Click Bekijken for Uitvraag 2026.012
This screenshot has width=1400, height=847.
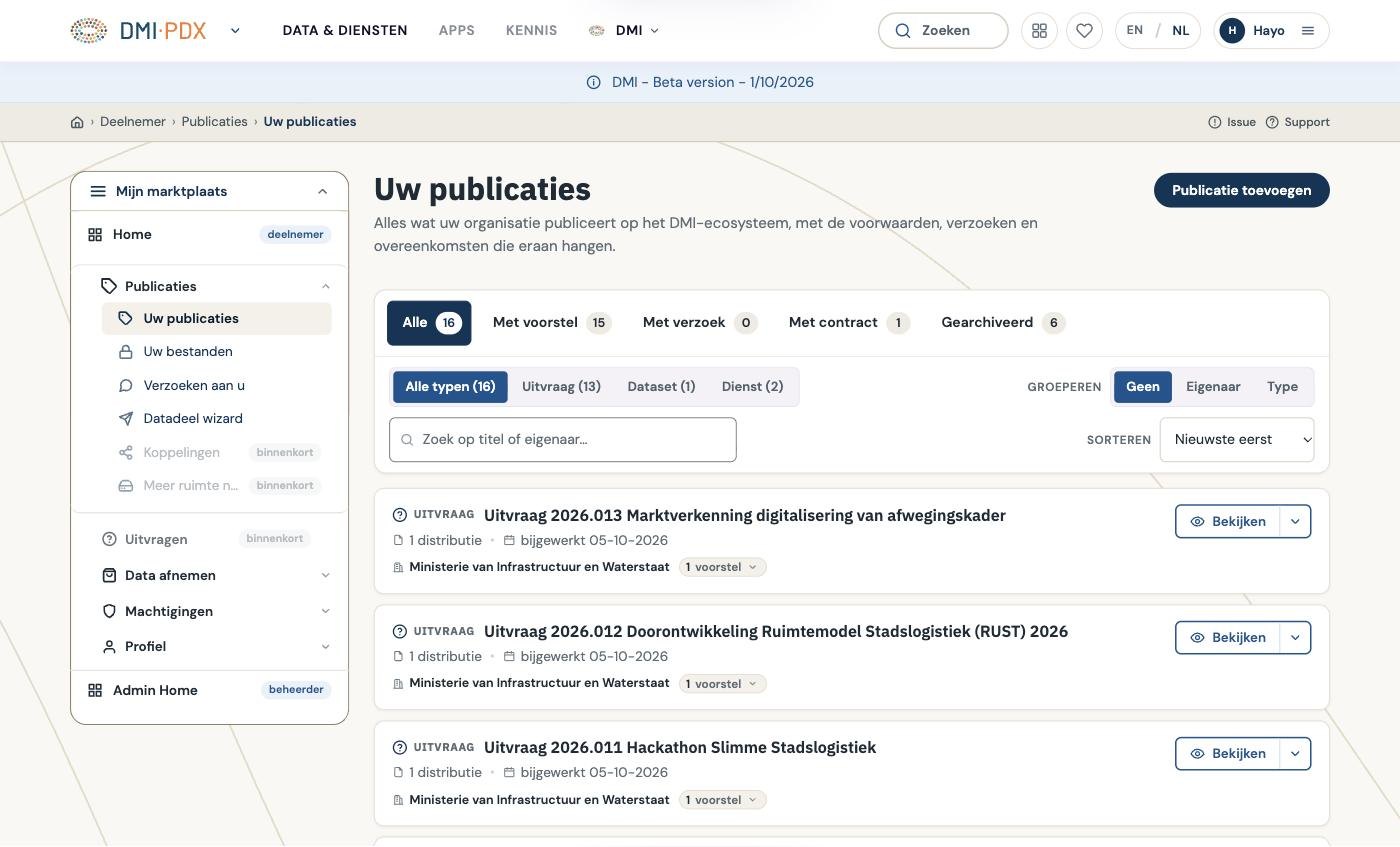tap(1228, 638)
